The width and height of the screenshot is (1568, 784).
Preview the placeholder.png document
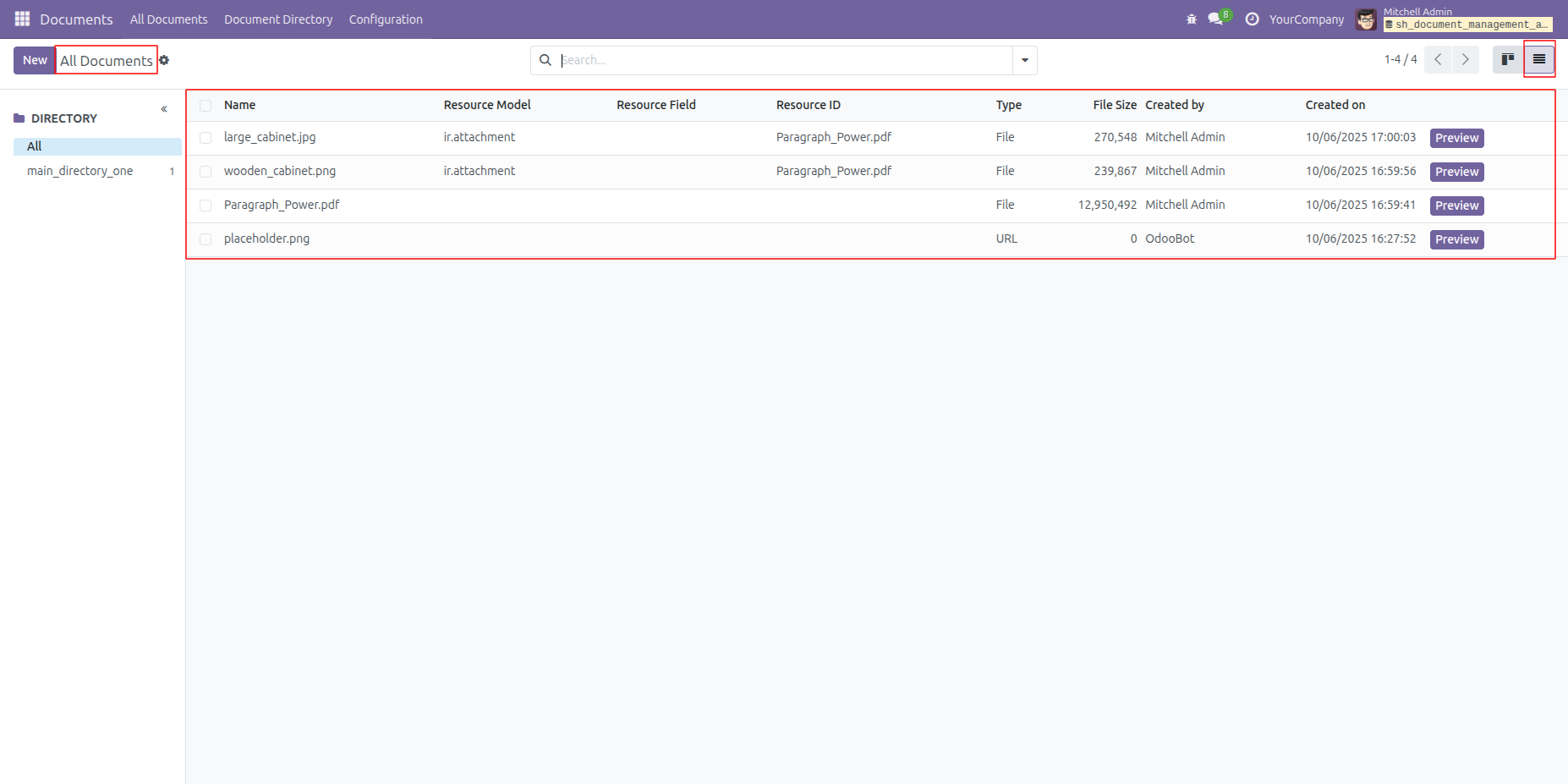coord(1456,239)
